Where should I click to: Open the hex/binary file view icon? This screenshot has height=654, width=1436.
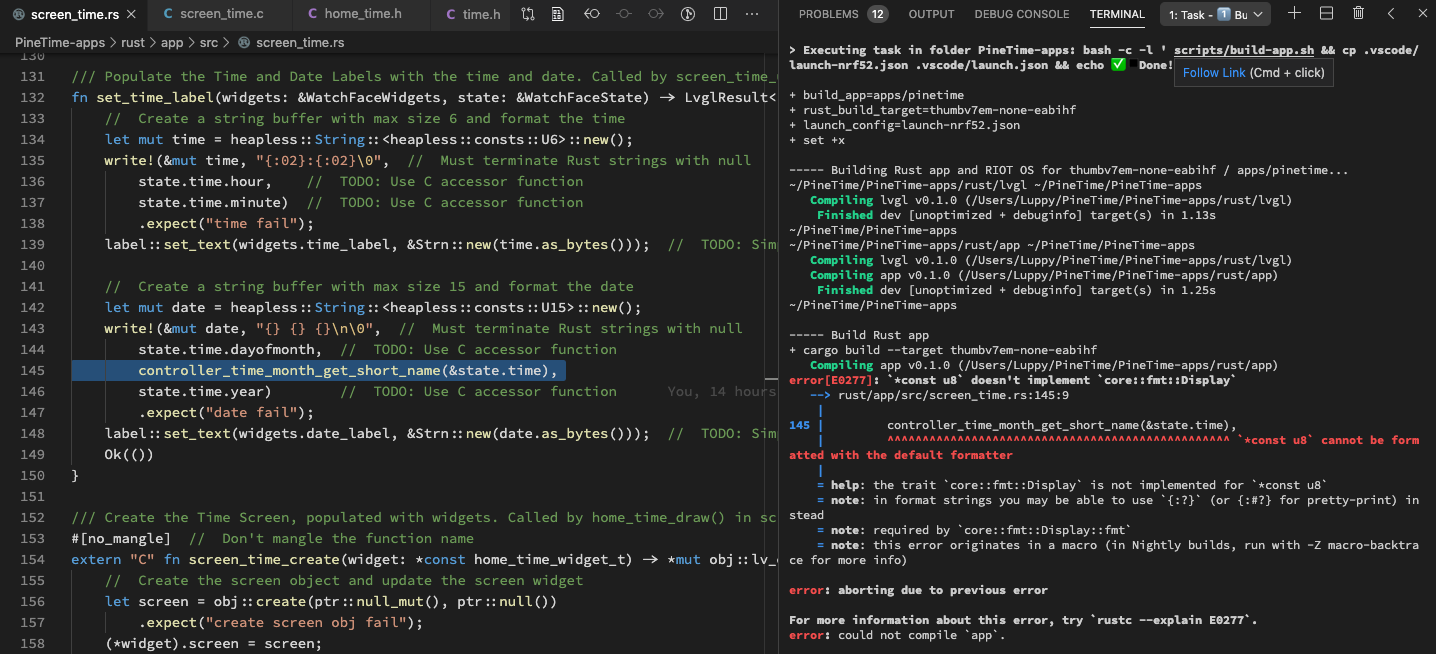pos(558,14)
